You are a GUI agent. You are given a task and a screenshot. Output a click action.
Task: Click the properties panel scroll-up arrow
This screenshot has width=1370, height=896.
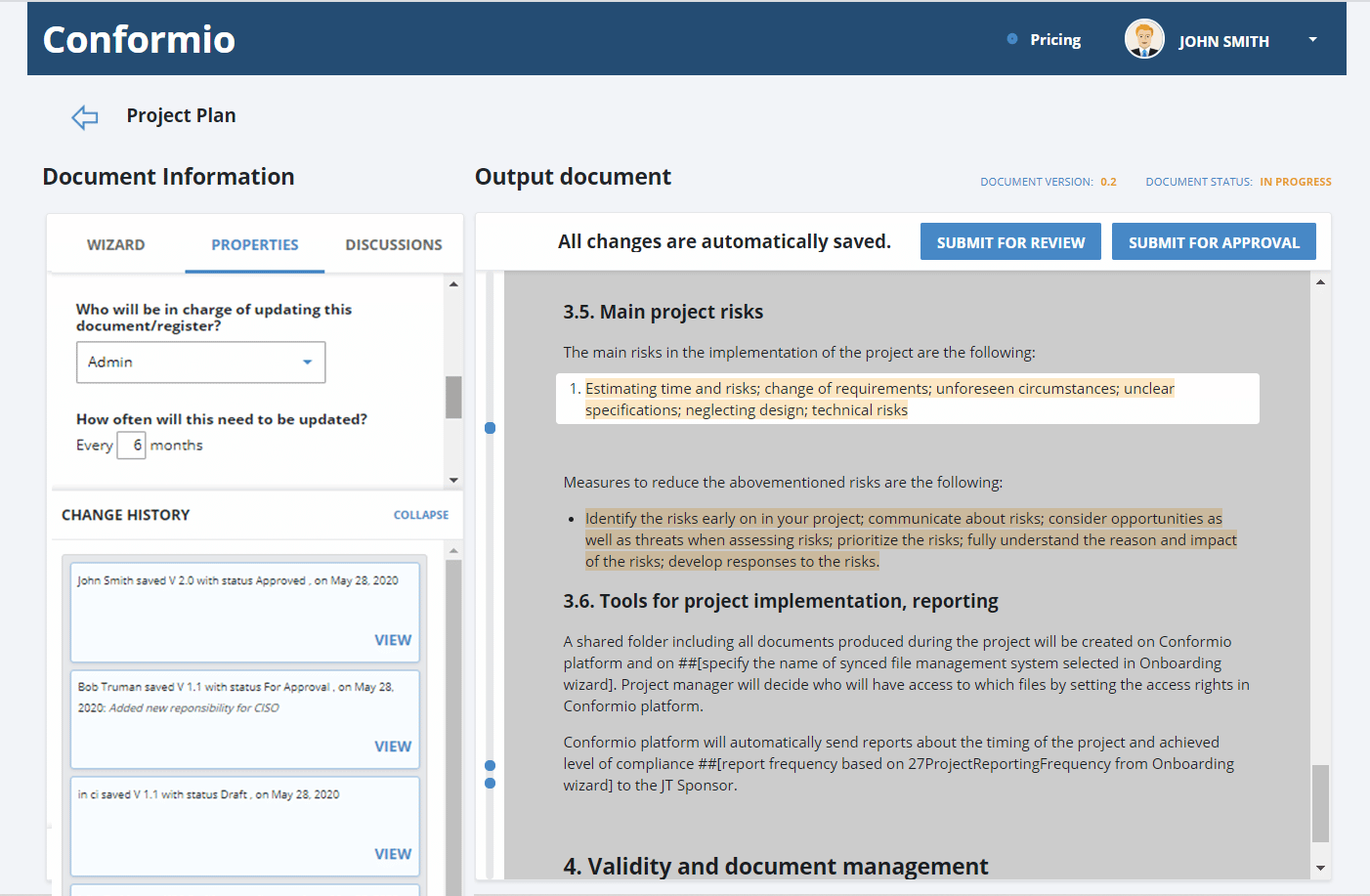tap(453, 284)
